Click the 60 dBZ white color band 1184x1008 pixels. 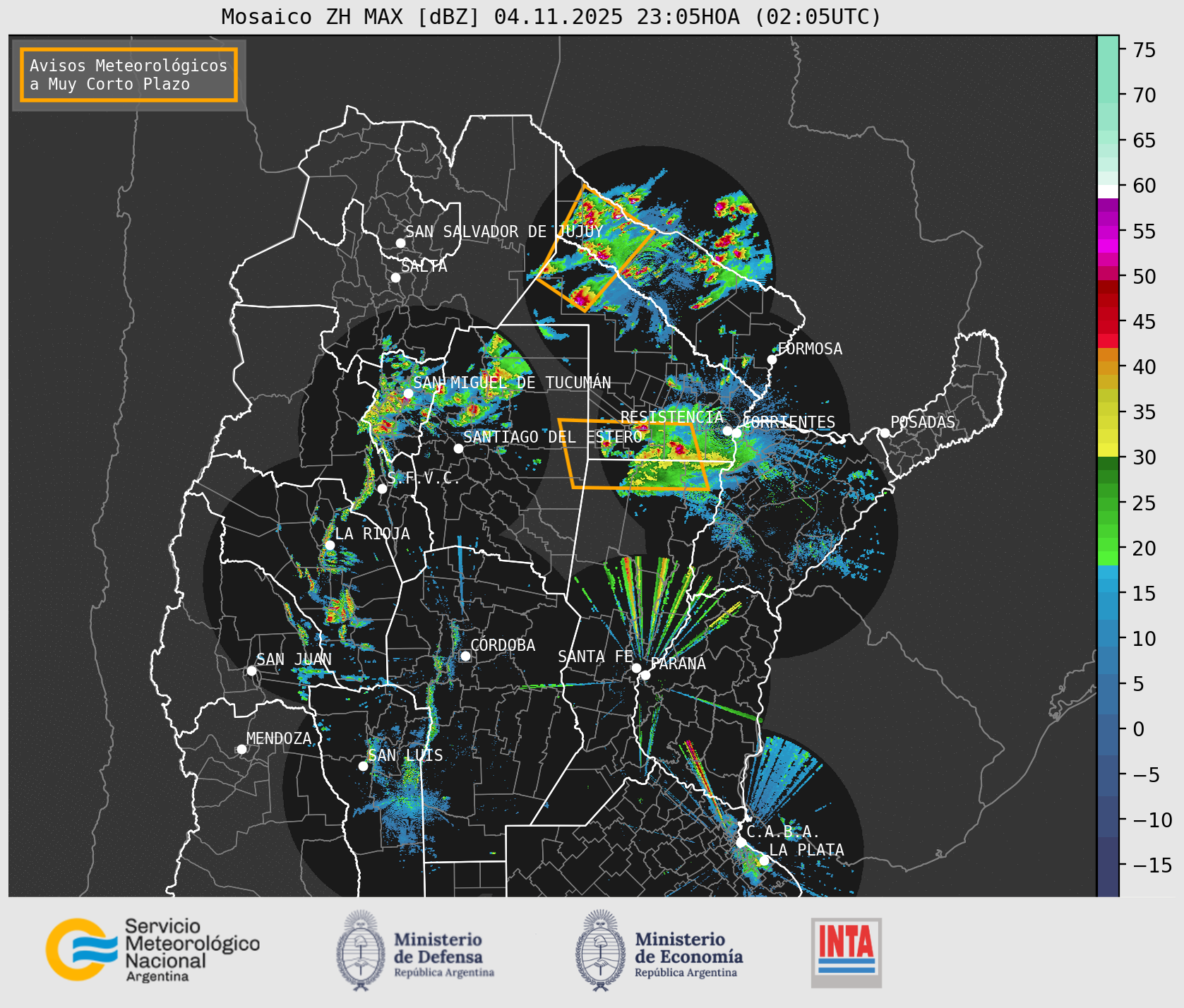click(1108, 191)
